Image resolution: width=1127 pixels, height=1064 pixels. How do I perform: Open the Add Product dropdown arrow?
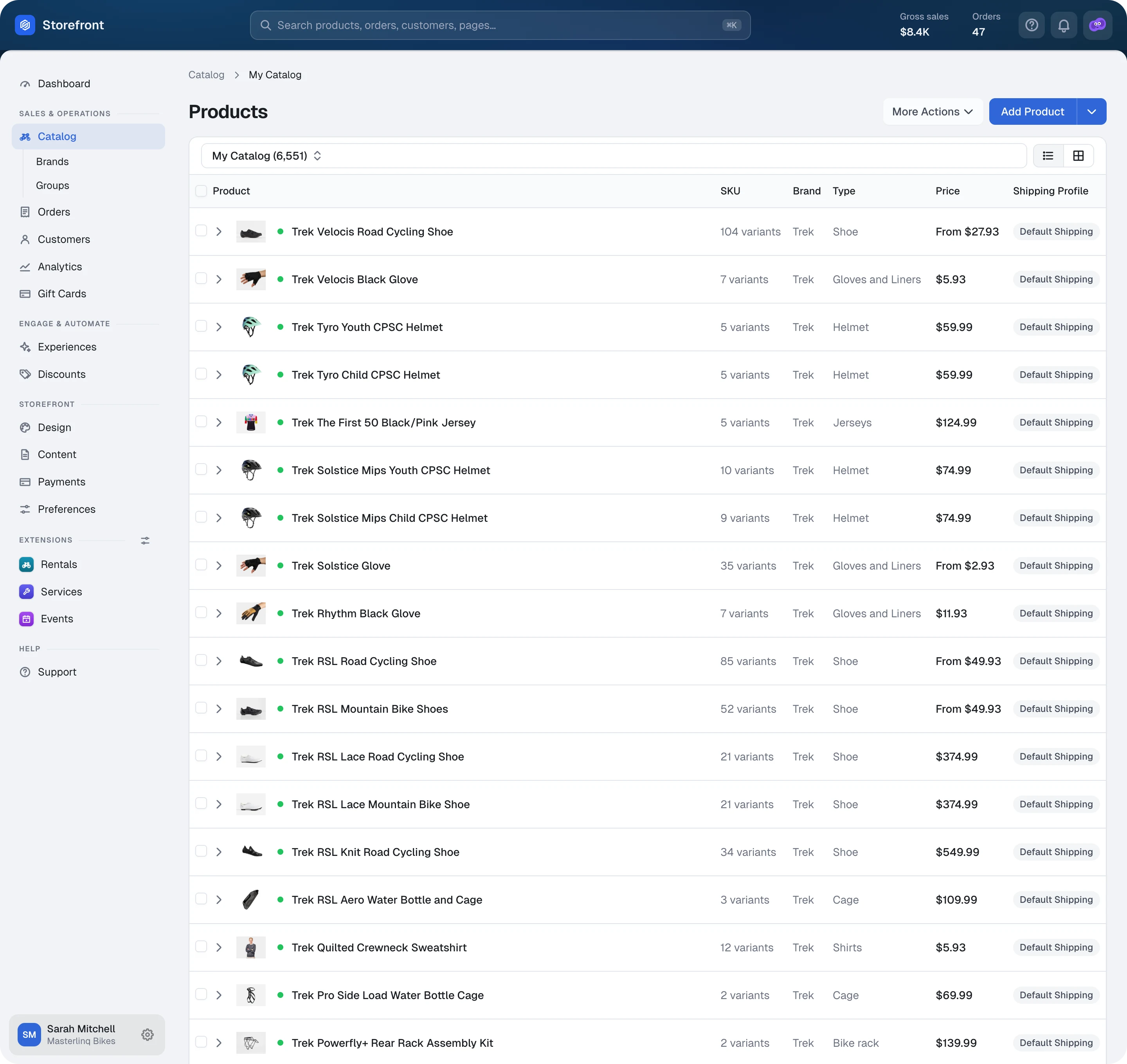[1091, 112]
